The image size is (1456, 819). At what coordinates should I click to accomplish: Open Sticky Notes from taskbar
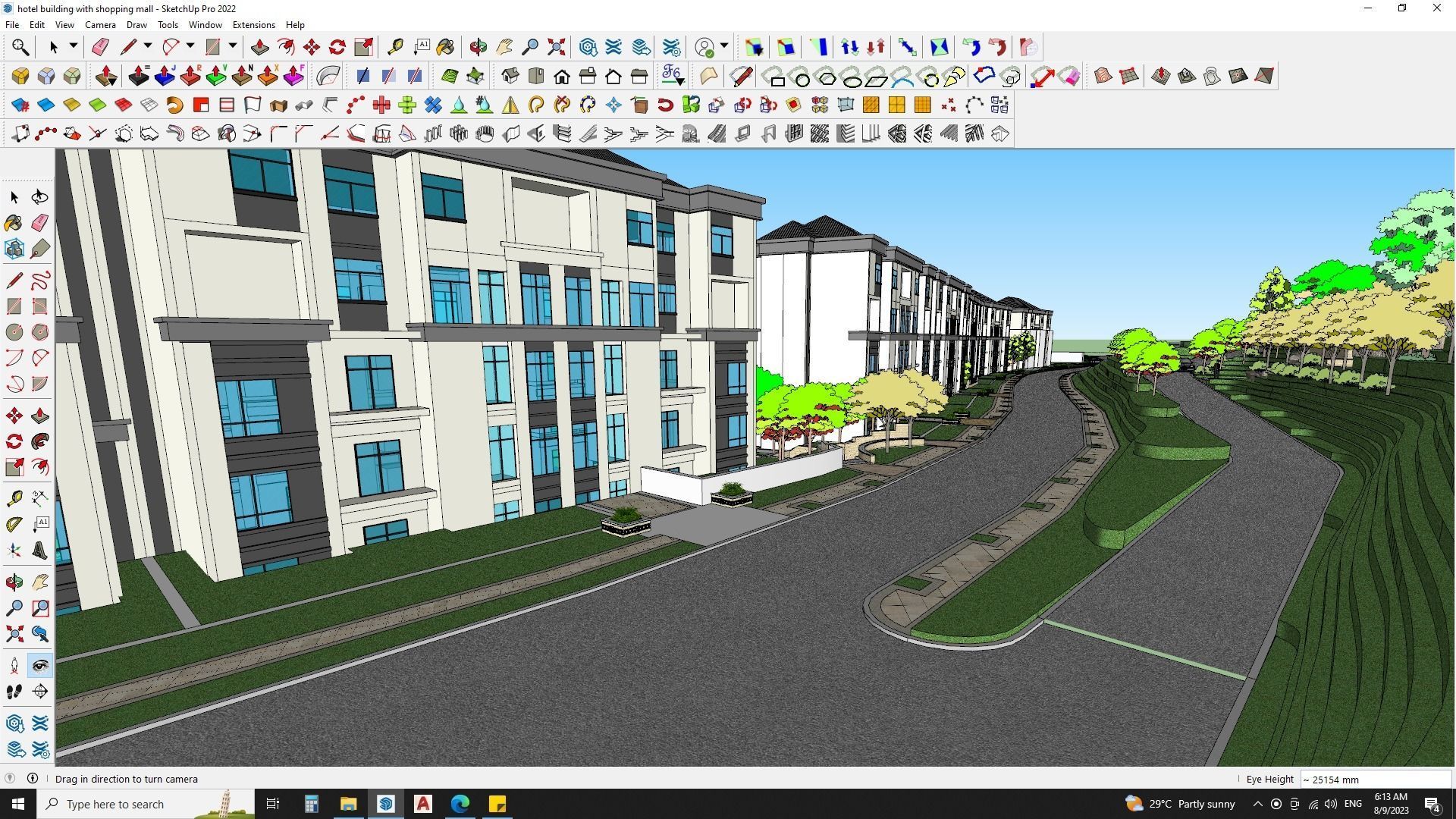coord(497,804)
